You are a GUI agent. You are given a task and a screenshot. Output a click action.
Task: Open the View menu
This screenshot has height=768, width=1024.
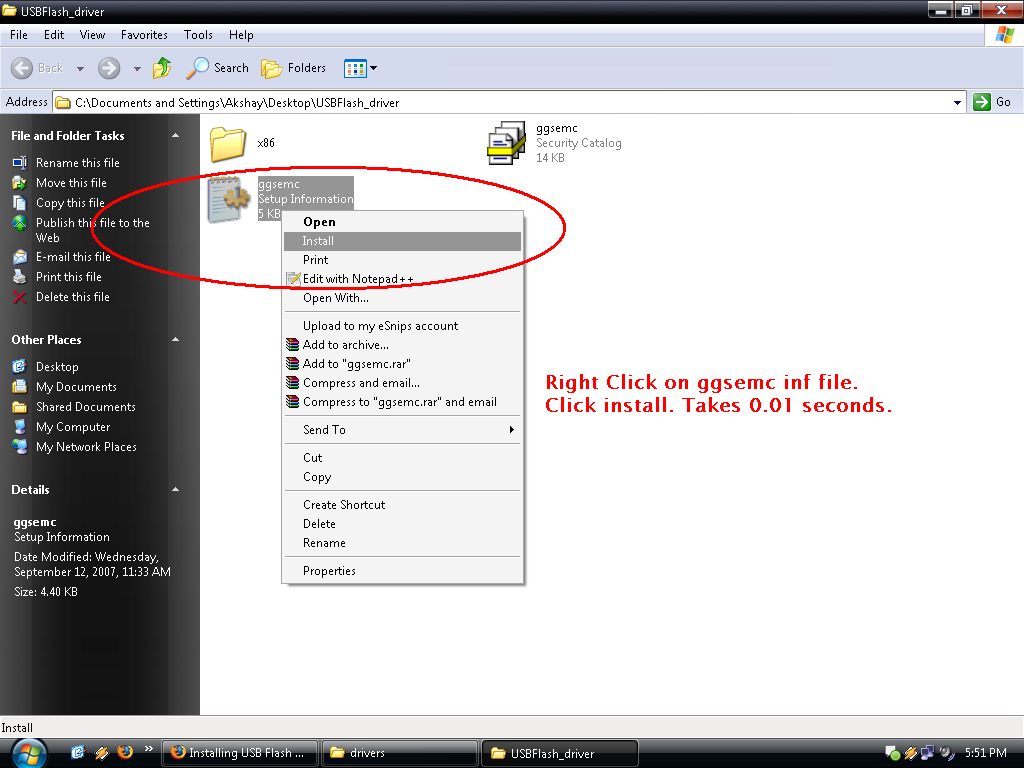click(x=92, y=35)
